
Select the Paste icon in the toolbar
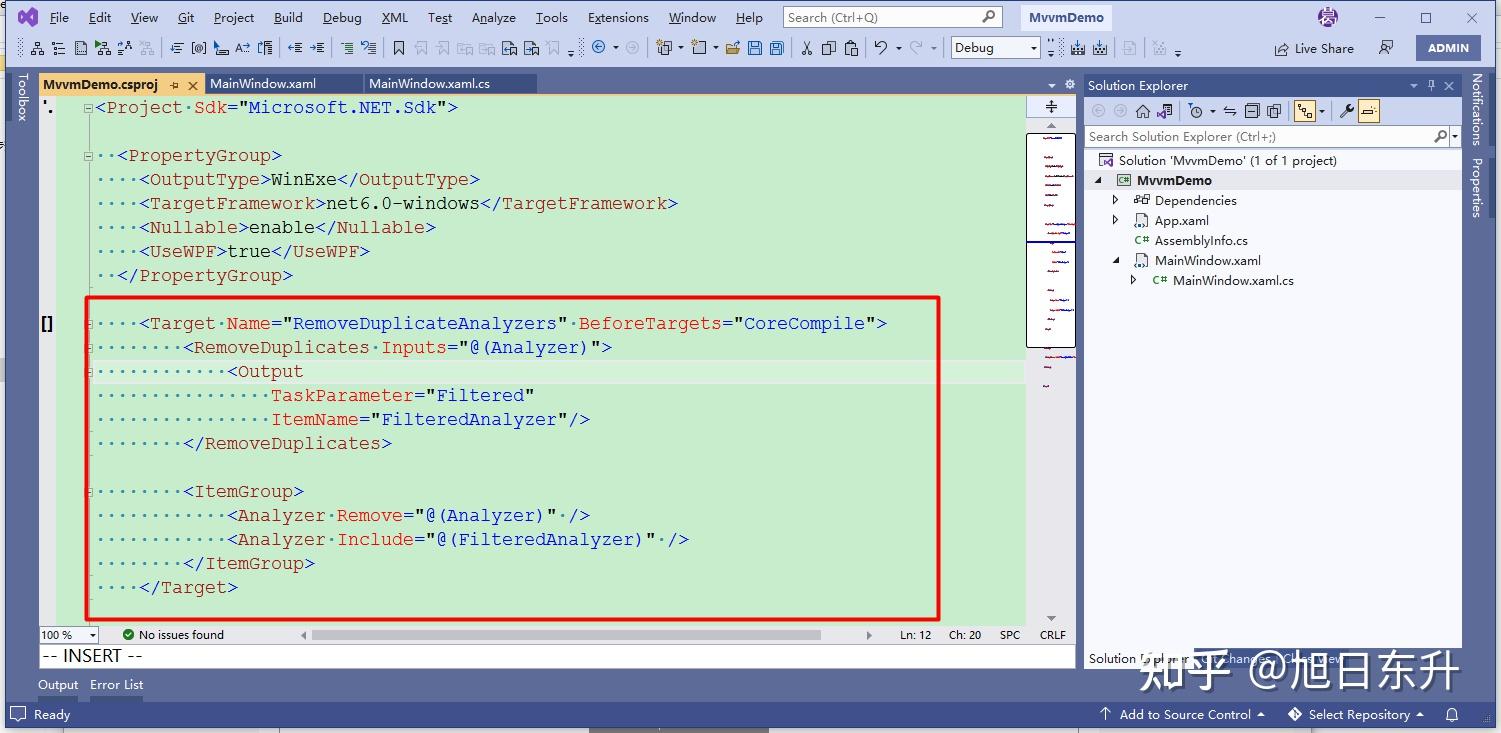coord(852,47)
